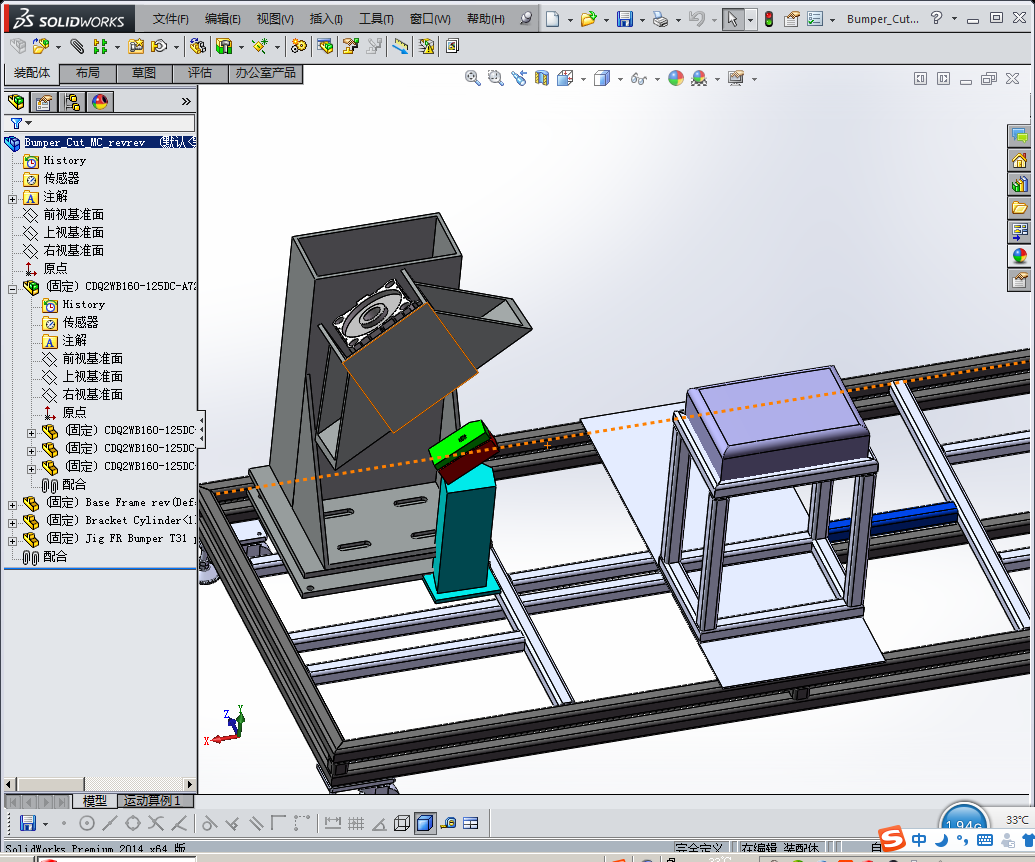This screenshot has width=1035, height=862.
Task: Open the Assembly Features tool
Action: 224,46
